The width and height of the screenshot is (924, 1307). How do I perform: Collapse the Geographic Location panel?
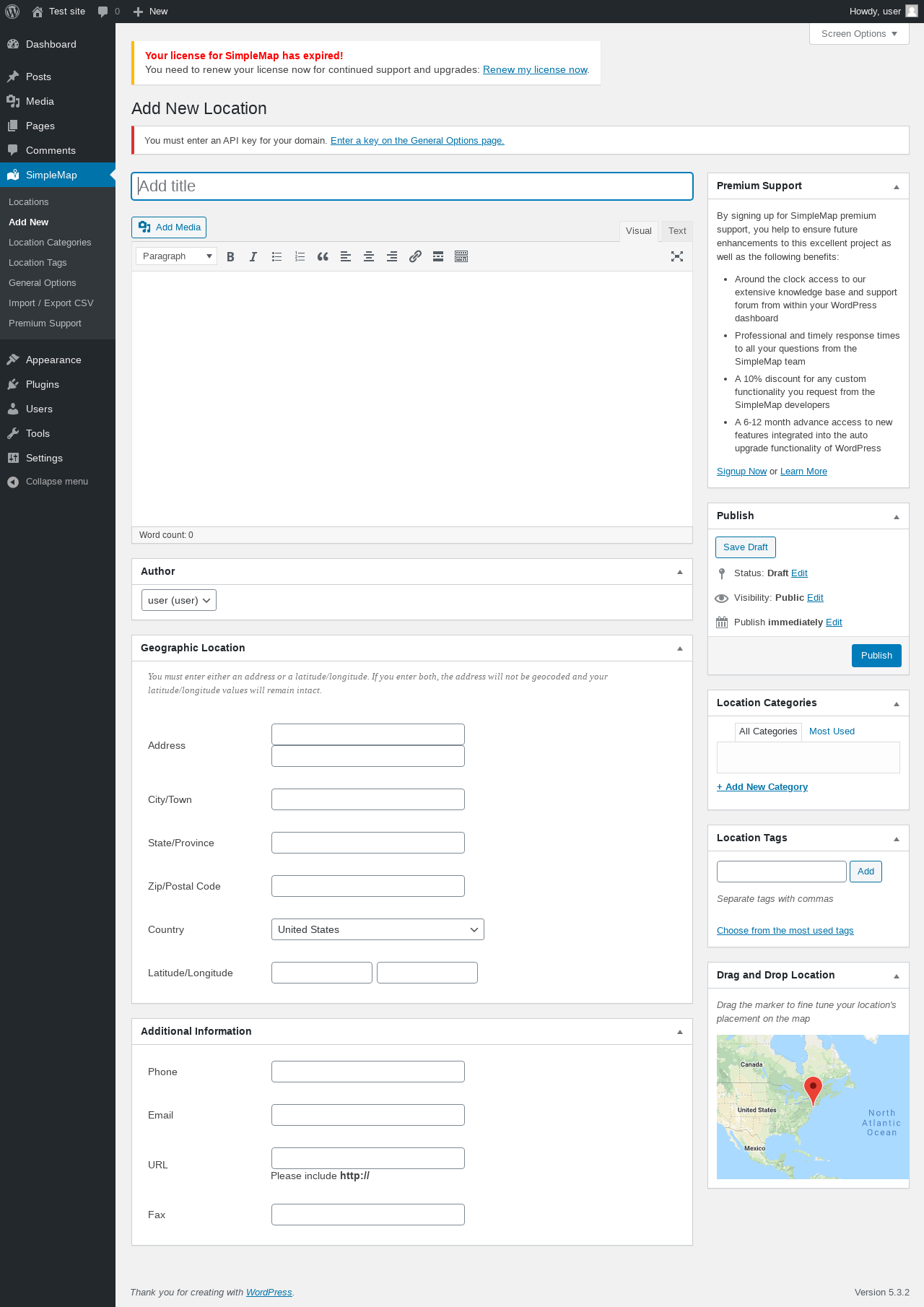point(680,648)
